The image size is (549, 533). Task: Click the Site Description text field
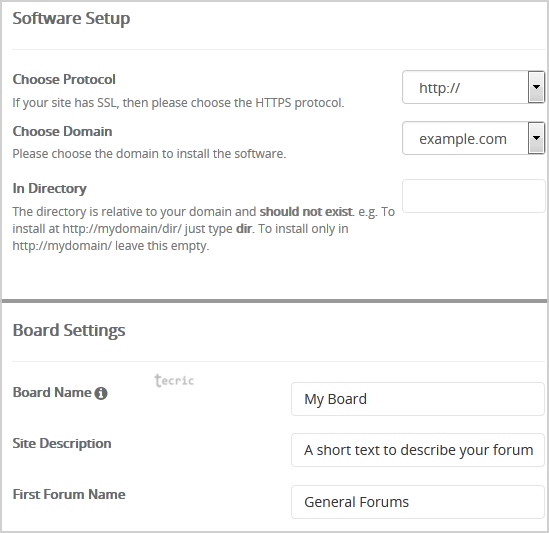point(418,450)
